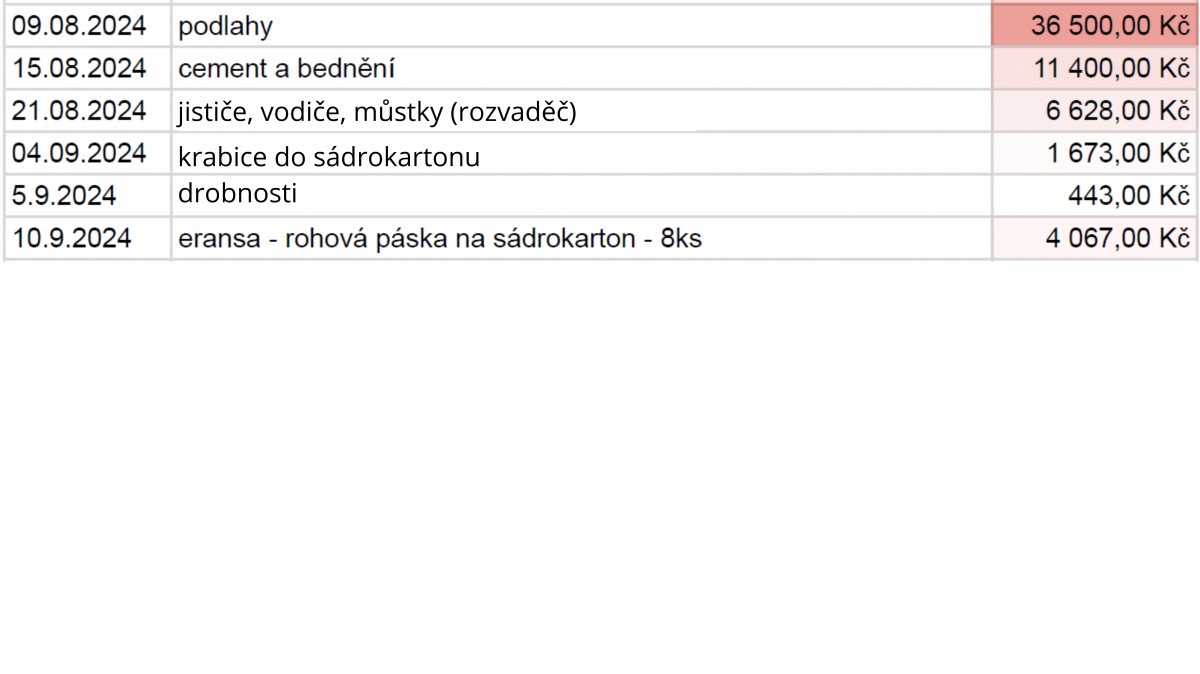Select the 15.08.2024 date cell

[x=87, y=68]
